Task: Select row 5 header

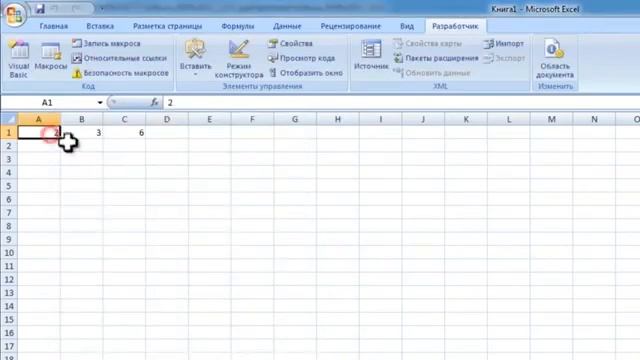Action: 9,186
